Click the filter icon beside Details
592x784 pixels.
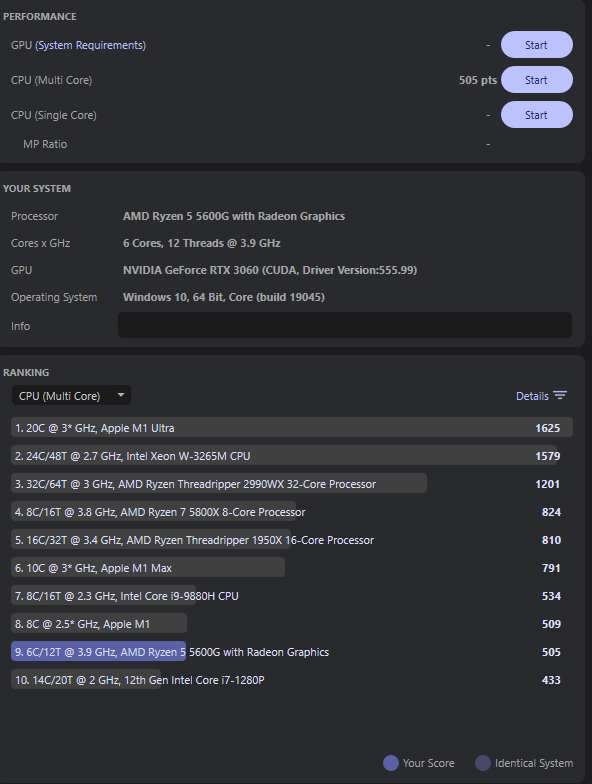coord(560,396)
